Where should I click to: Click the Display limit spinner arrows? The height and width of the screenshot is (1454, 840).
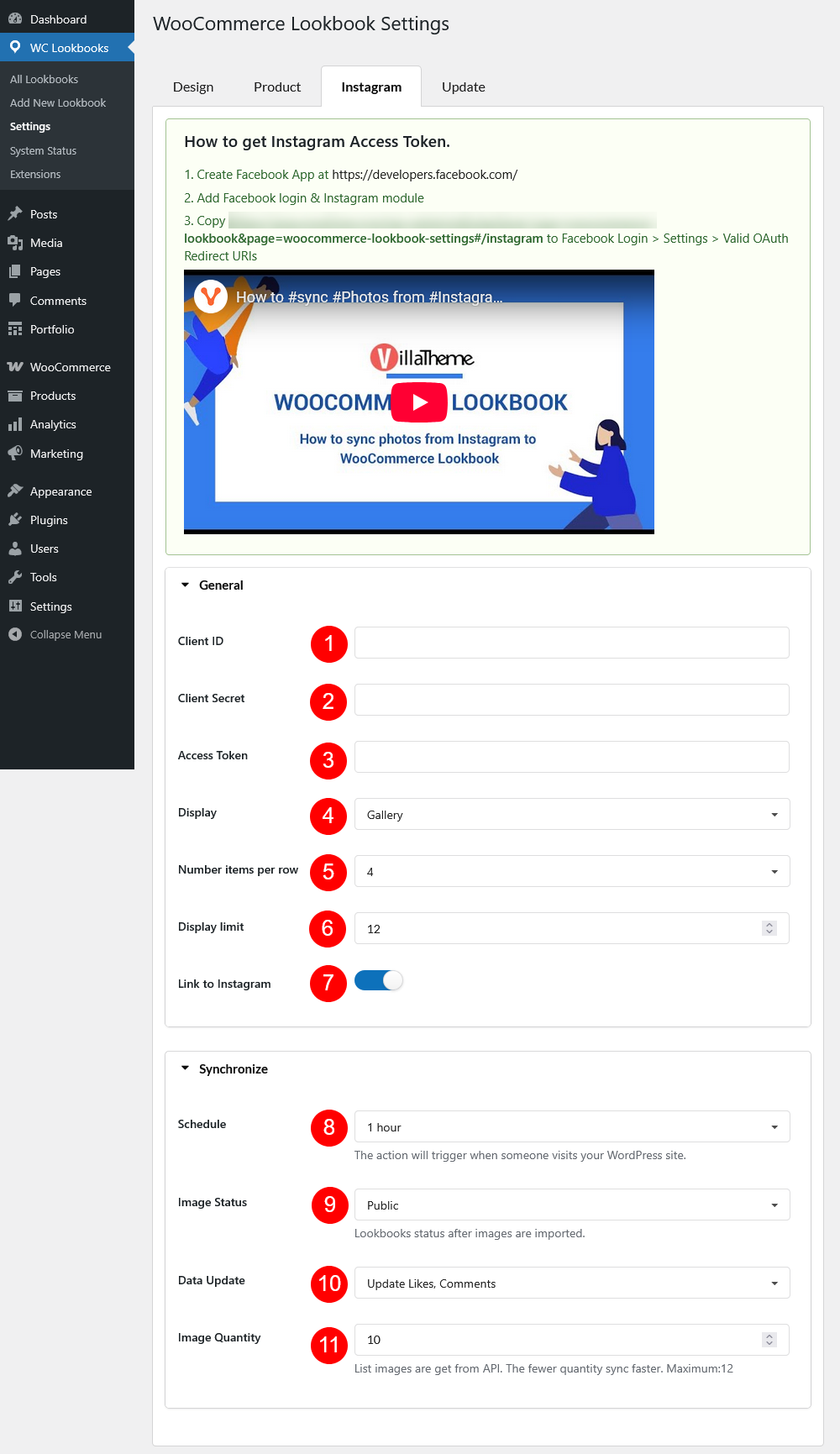coord(769,928)
